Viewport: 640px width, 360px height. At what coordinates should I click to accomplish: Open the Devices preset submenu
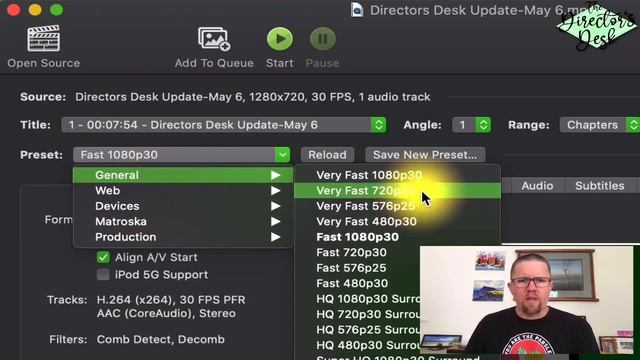[x=183, y=206]
